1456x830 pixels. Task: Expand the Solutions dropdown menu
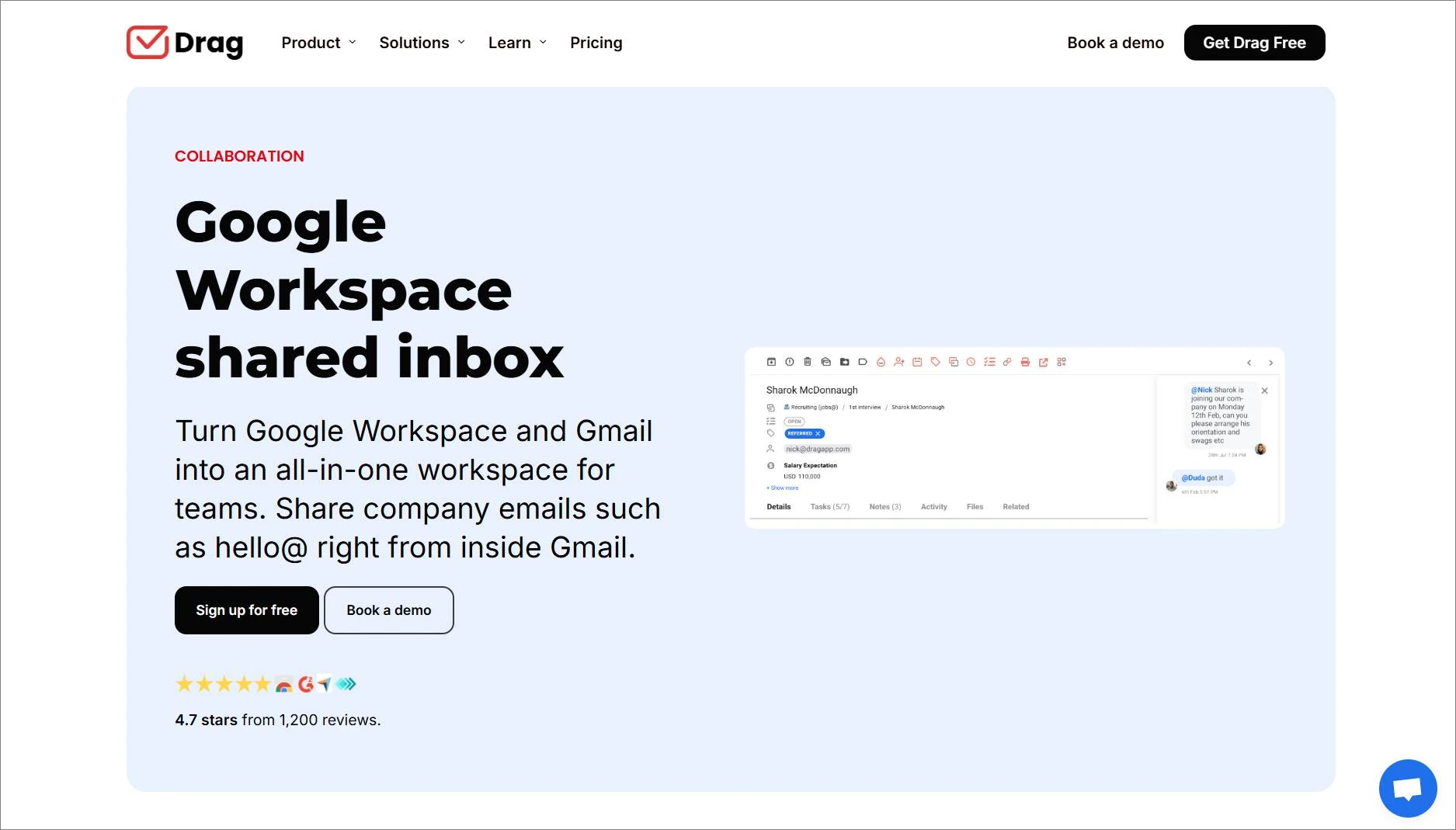coord(422,43)
